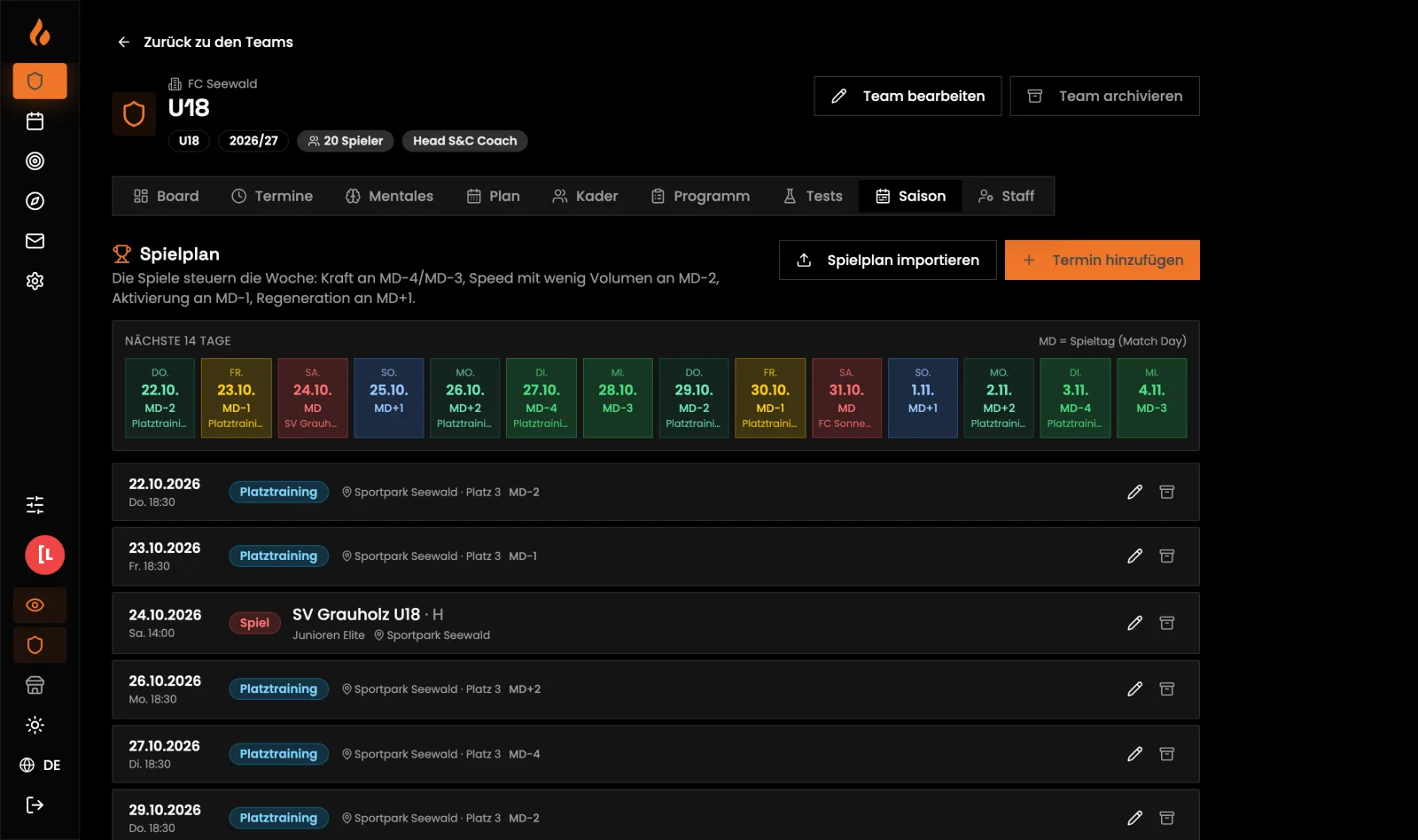Image resolution: width=1418 pixels, height=840 pixels.
Task: Select the 4.11. MD-3 day card
Action: tap(1151, 398)
